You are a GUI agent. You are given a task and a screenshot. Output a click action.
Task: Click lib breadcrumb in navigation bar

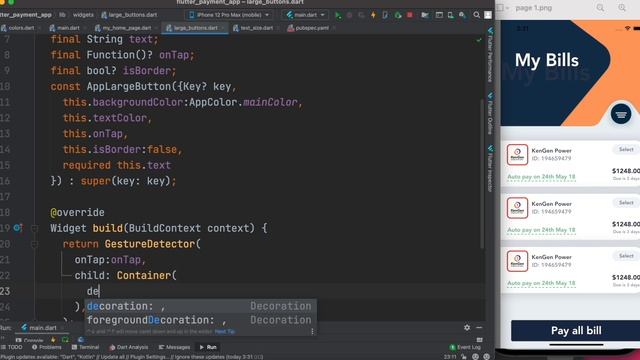62,15
